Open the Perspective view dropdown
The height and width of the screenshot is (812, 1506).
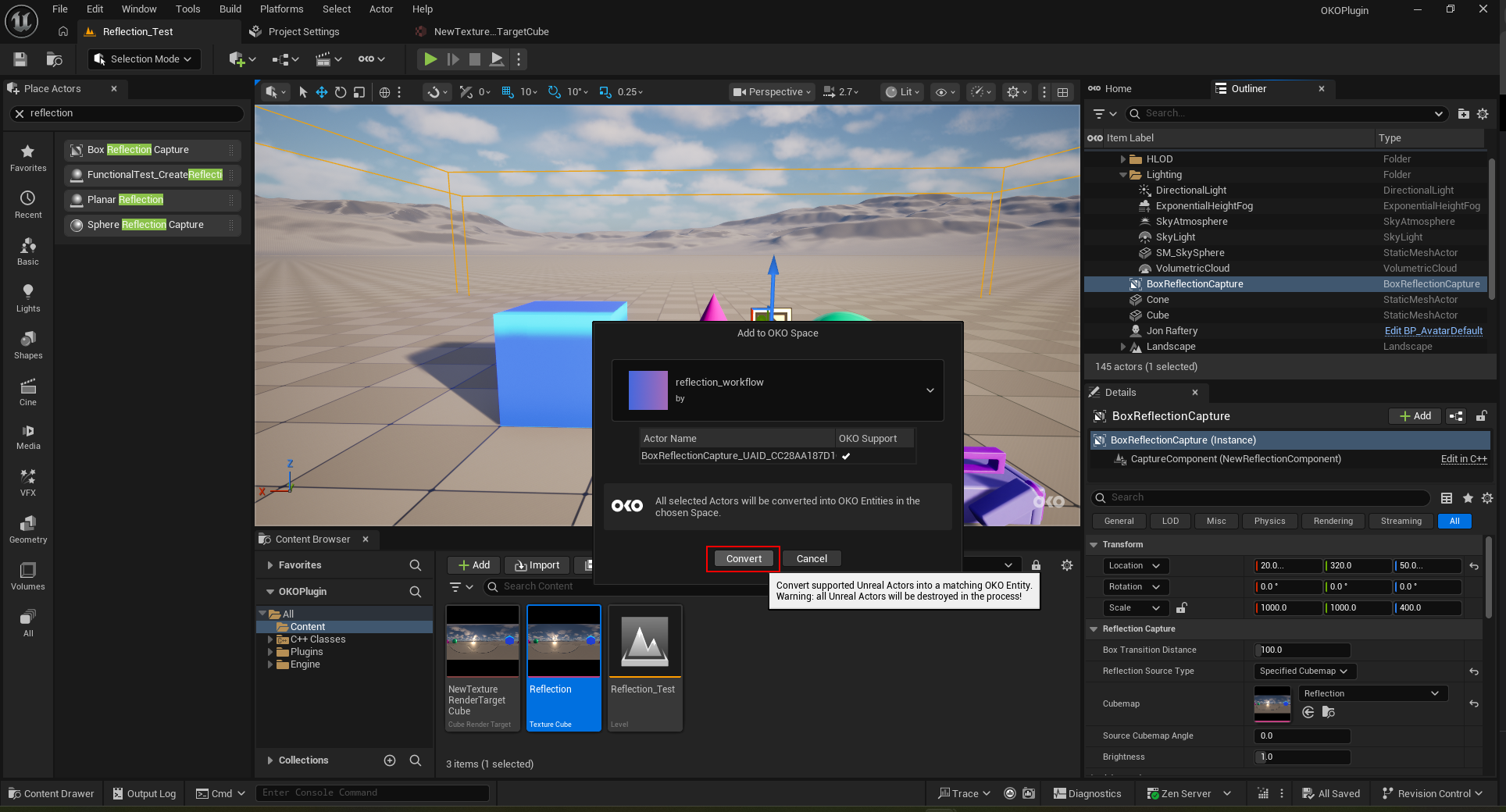tap(772, 92)
